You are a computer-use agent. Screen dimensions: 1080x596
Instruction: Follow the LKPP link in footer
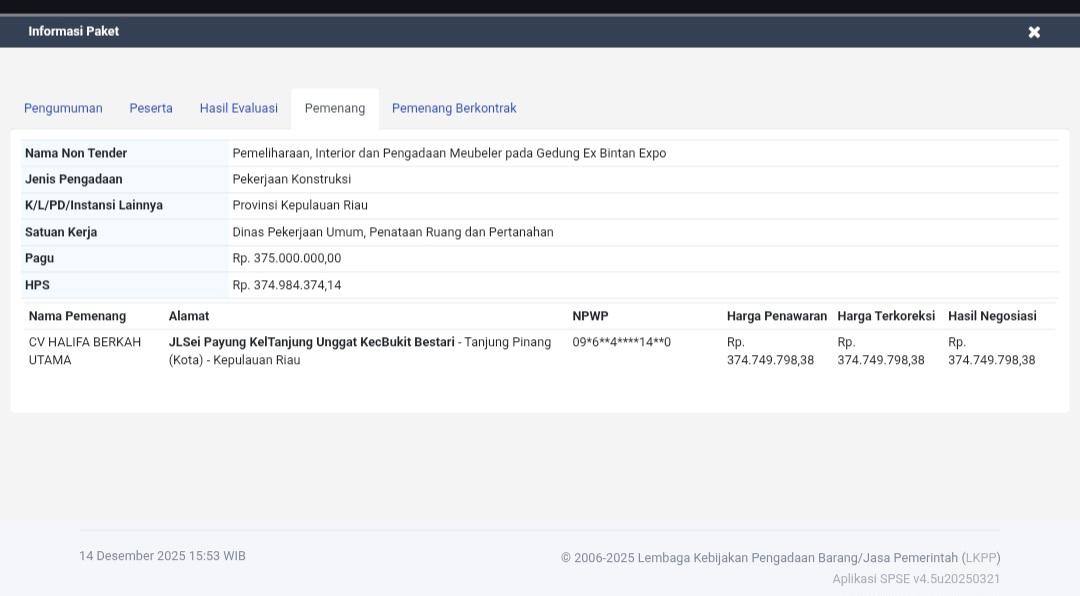coord(981,558)
